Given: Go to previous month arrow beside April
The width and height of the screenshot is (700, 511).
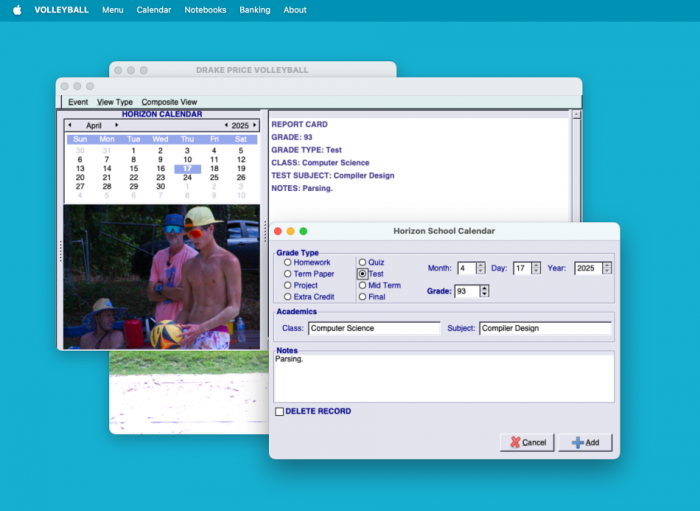Looking at the screenshot, I should (70, 125).
